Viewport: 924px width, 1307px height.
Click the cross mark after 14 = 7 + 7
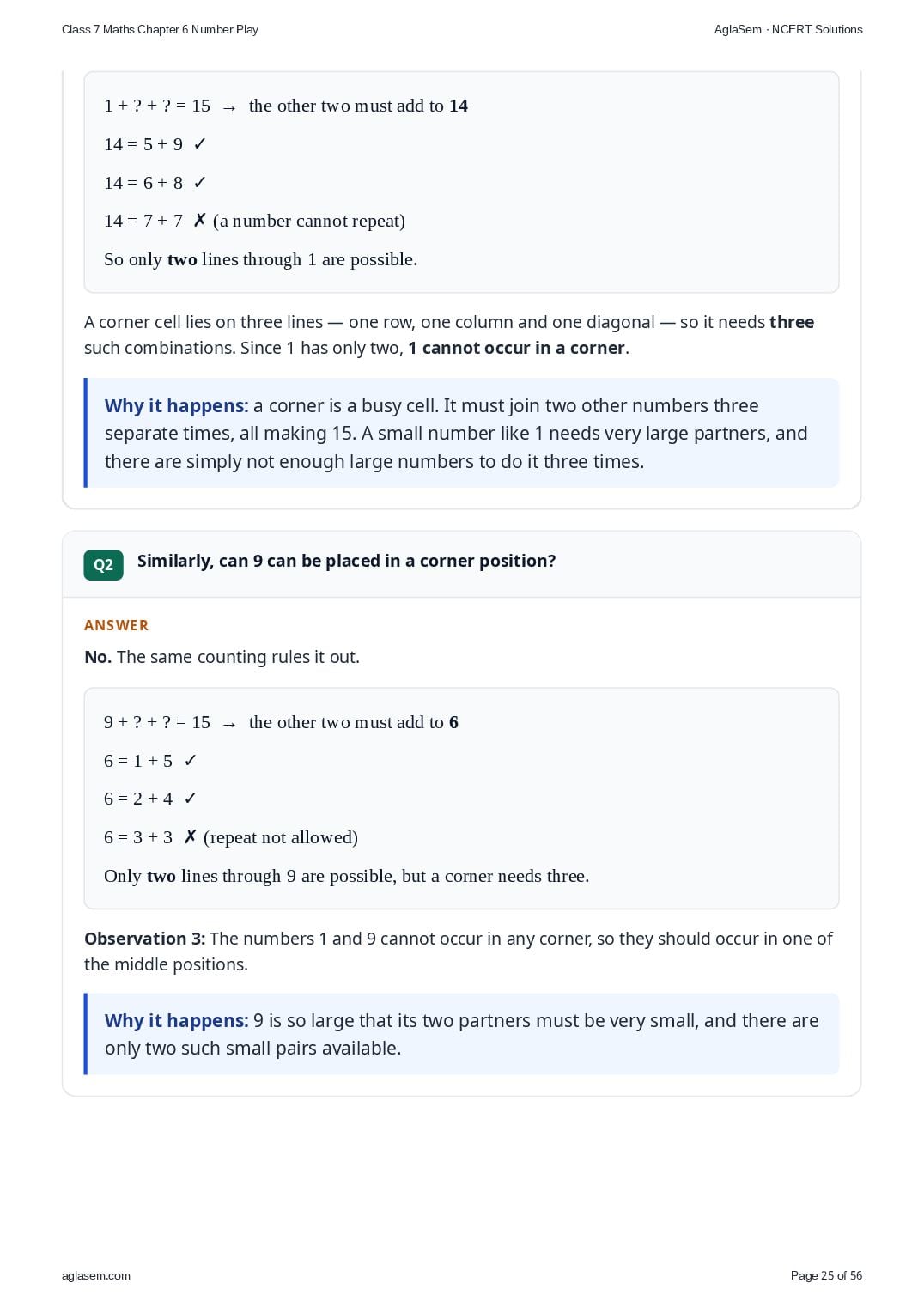click(x=200, y=221)
